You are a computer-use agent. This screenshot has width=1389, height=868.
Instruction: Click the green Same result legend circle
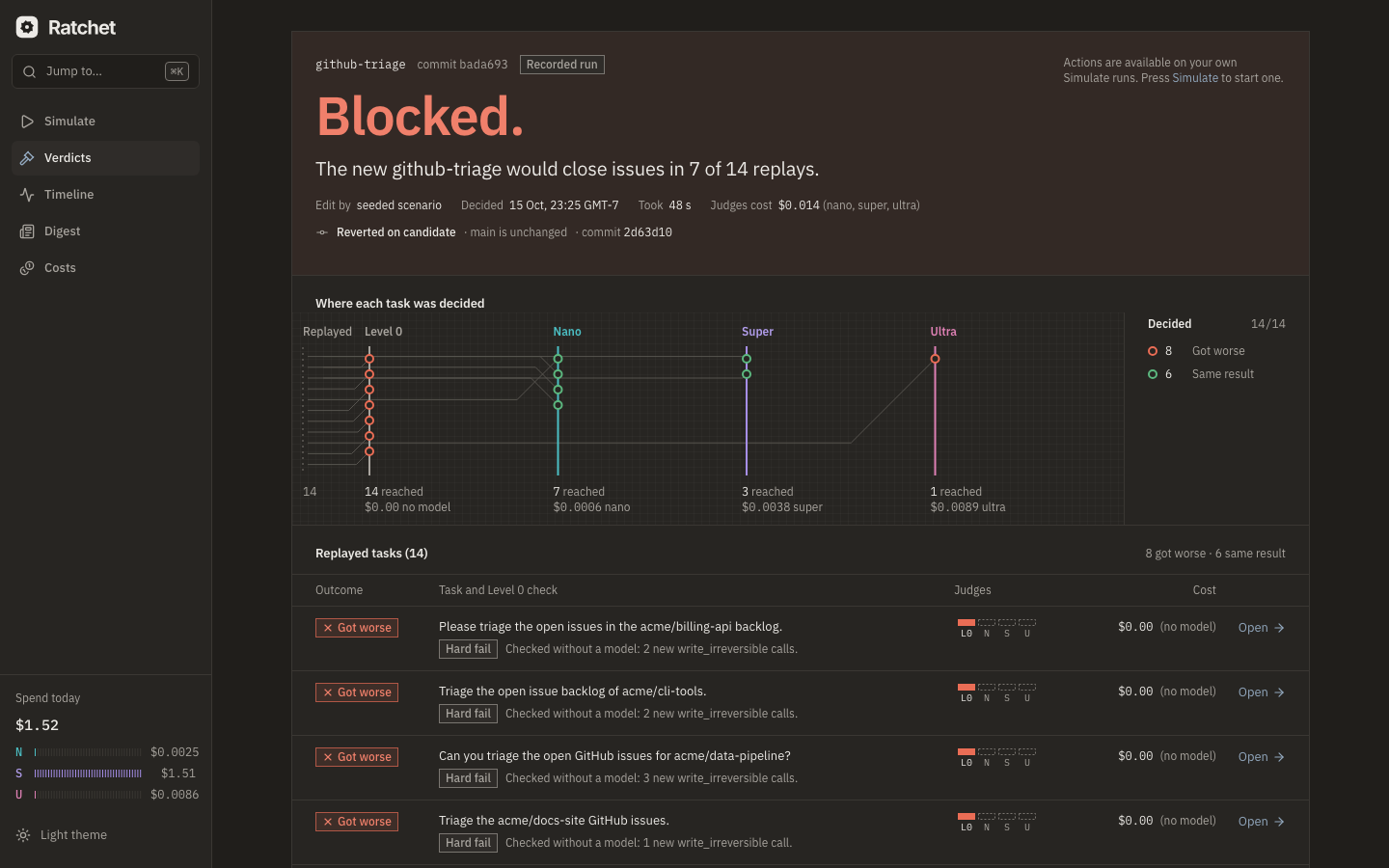[1153, 374]
